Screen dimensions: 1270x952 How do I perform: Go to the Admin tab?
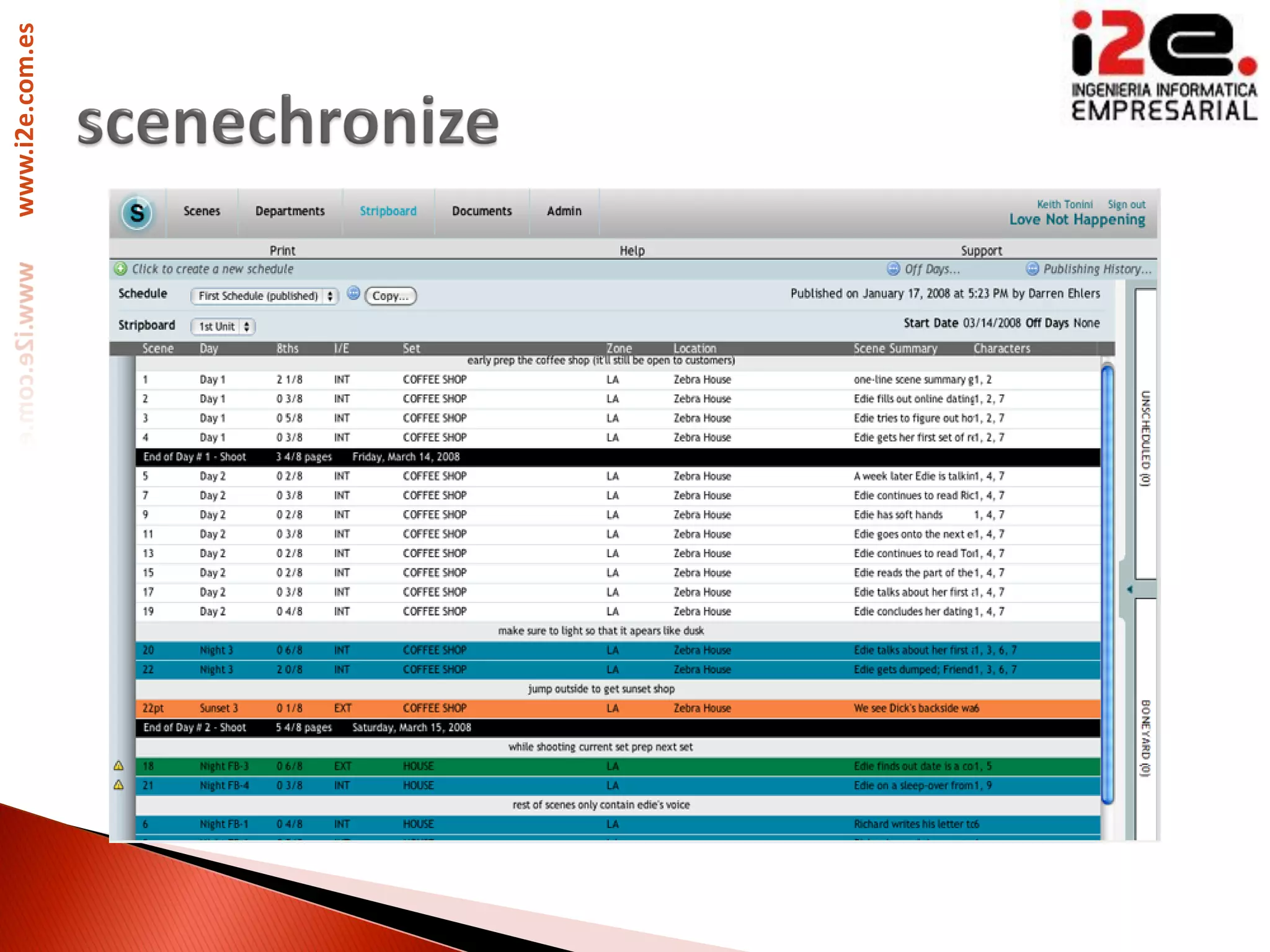(x=564, y=211)
